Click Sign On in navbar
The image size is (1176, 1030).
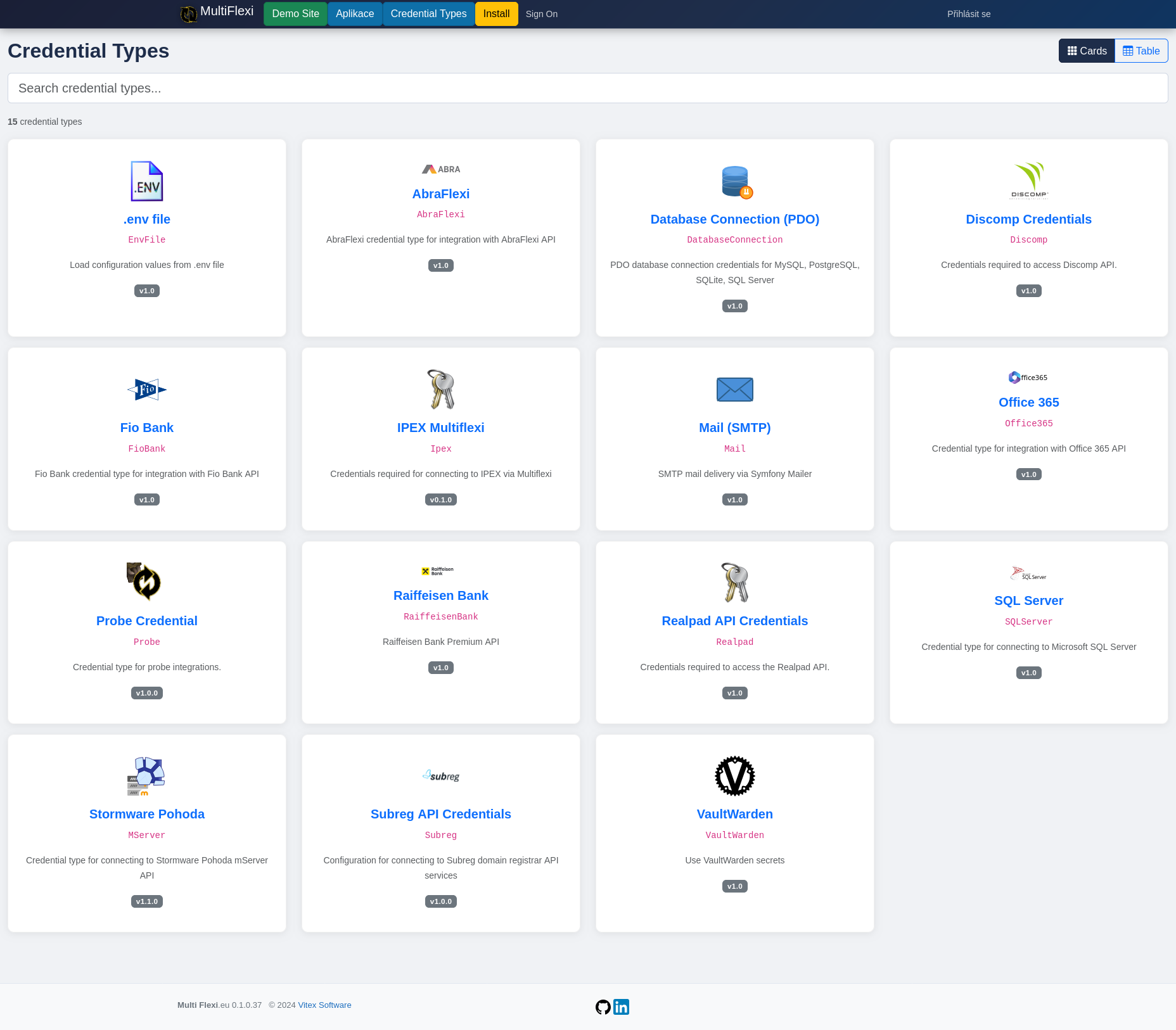pyautogui.click(x=542, y=14)
